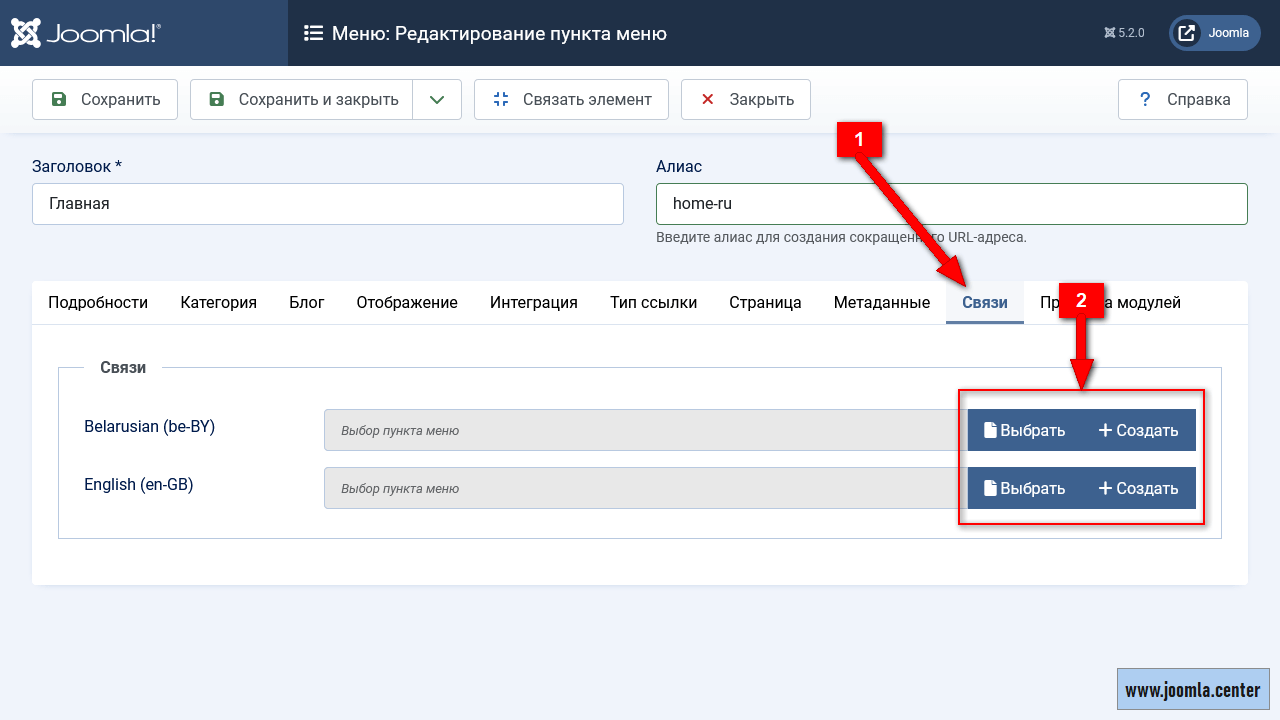Open the Категория tab
Image resolution: width=1280 pixels, height=720 pixels.
click(x=218, y=302)
